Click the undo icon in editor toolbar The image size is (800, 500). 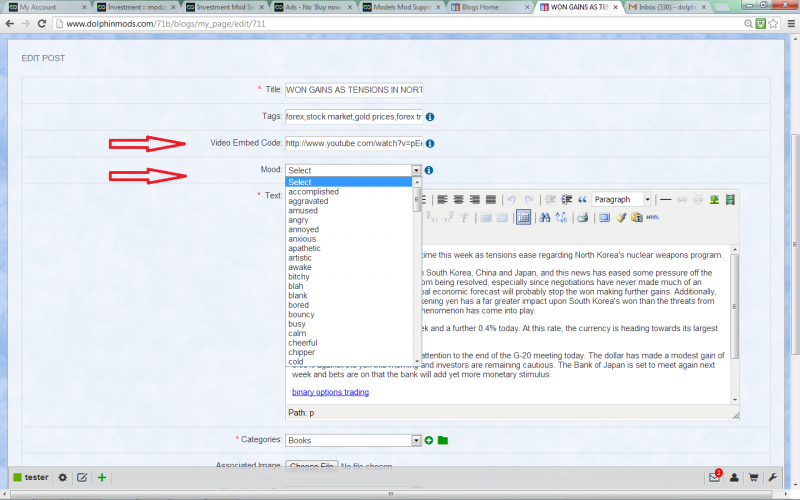coord(512,199)
